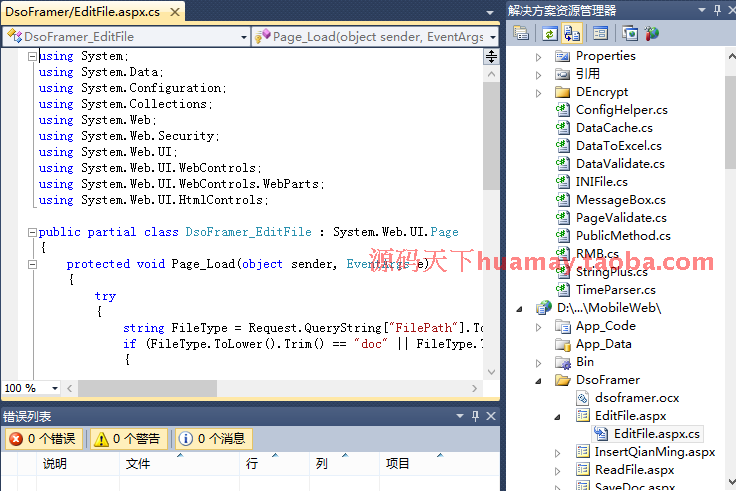
Task: Sort error list by 项目 column
Action: point(439,464)
